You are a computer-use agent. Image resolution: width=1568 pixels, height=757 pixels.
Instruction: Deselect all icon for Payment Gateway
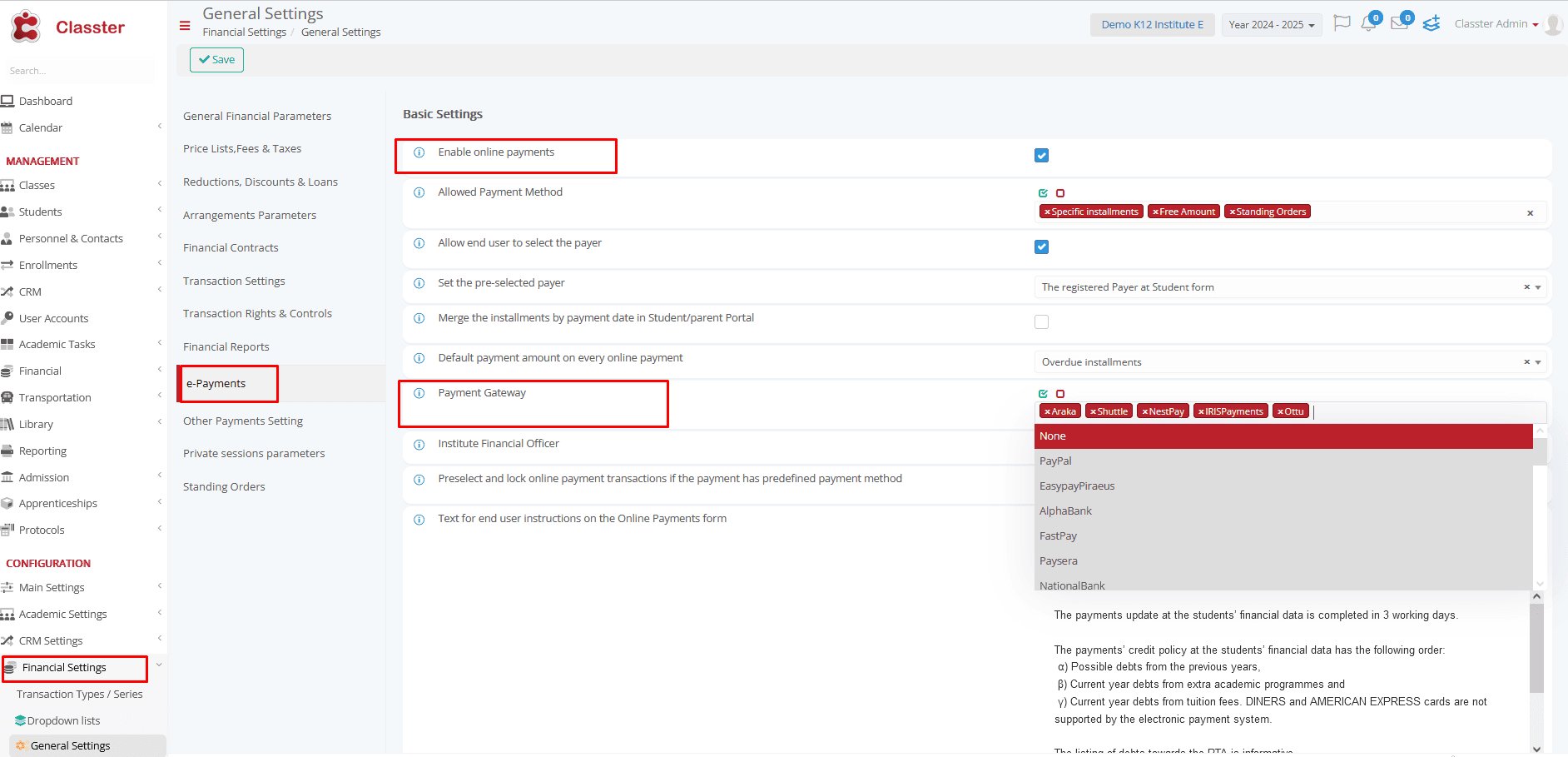[1060, 394]
